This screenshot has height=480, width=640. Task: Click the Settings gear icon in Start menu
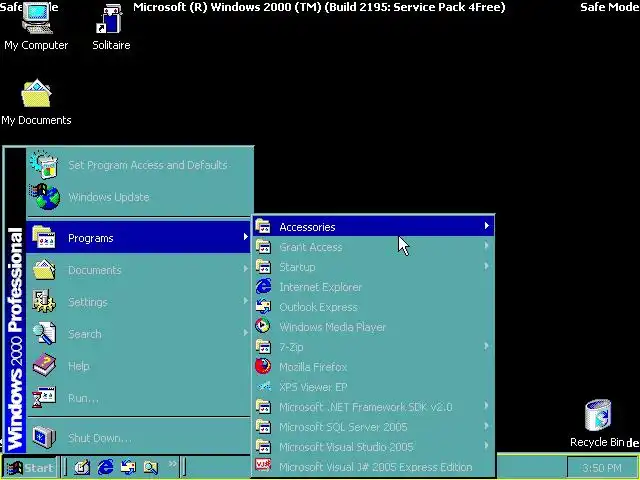coord(44,301)
